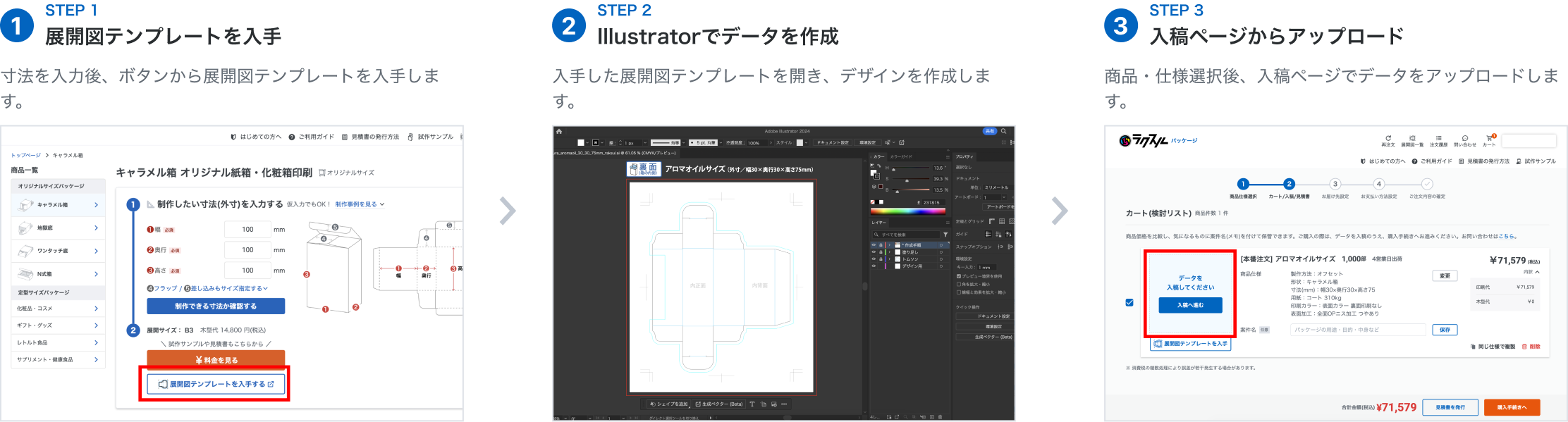Image resolution: width=1568 pixels, height=422 pixels.
Task: Click the orange 料金を見る button
Action: click(216, 359)
